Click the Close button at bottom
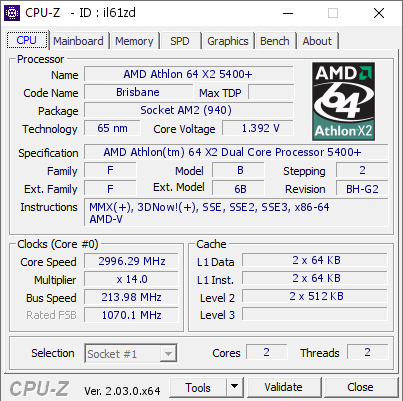This screenshot has width=403, height=401. click(x=360, y=387)
